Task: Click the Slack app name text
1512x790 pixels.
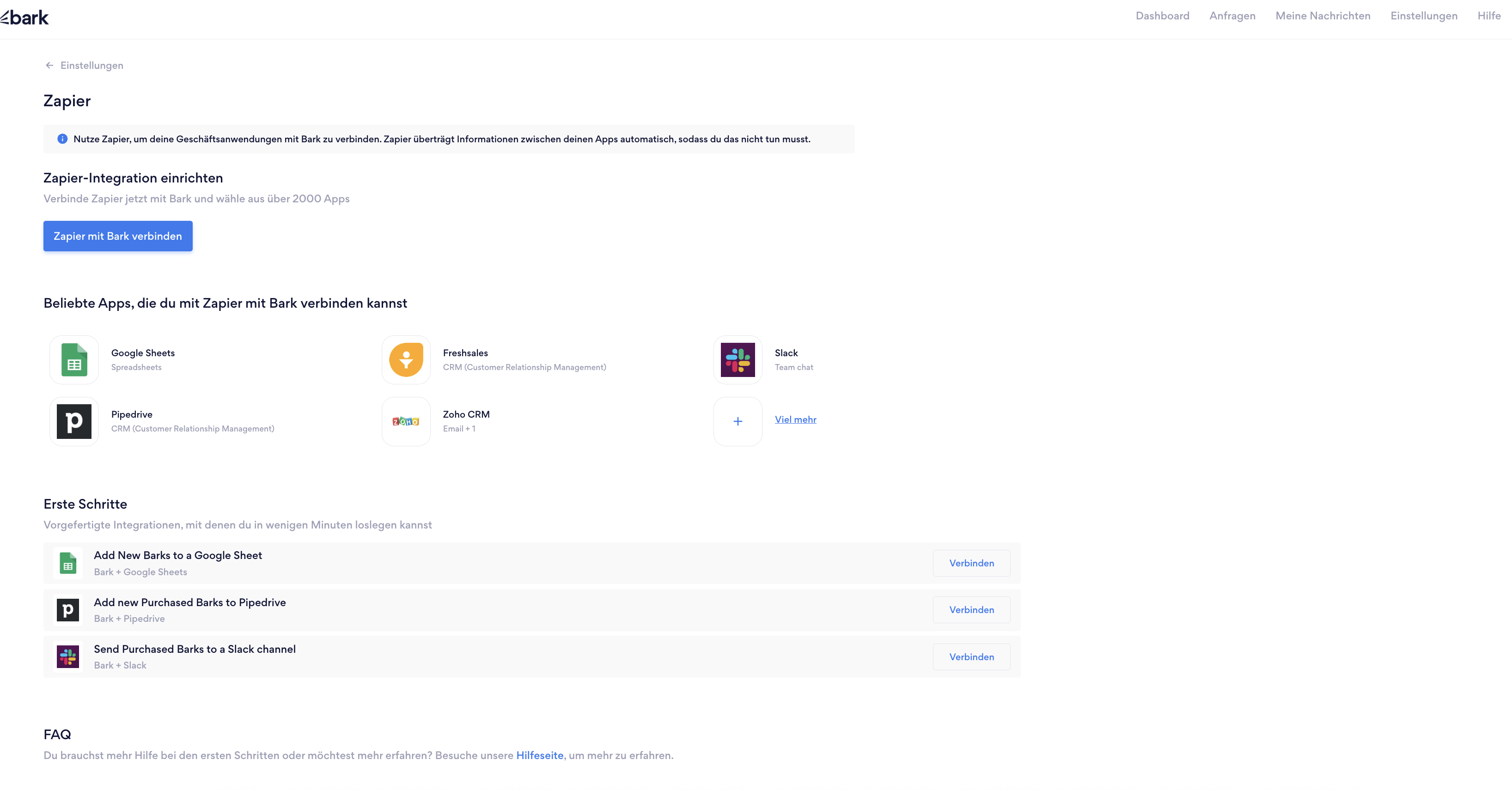Action: (786, 353)
